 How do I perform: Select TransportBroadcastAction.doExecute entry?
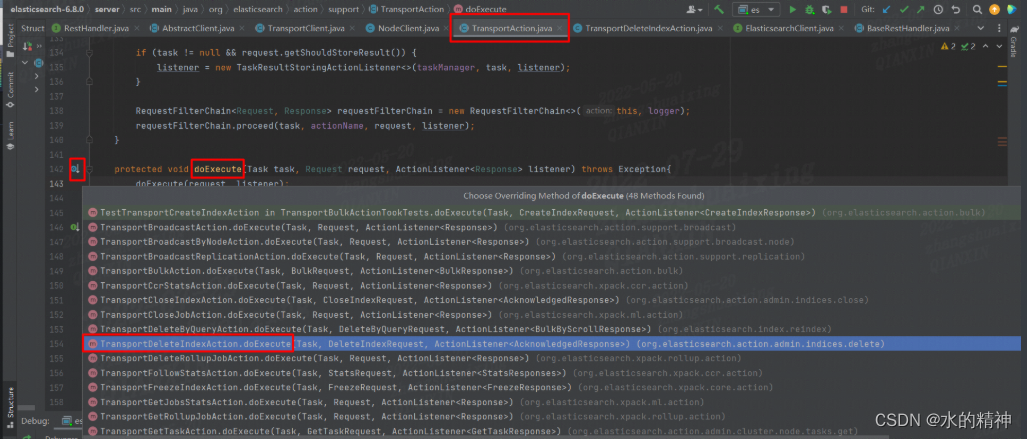[x=552, y=227]
